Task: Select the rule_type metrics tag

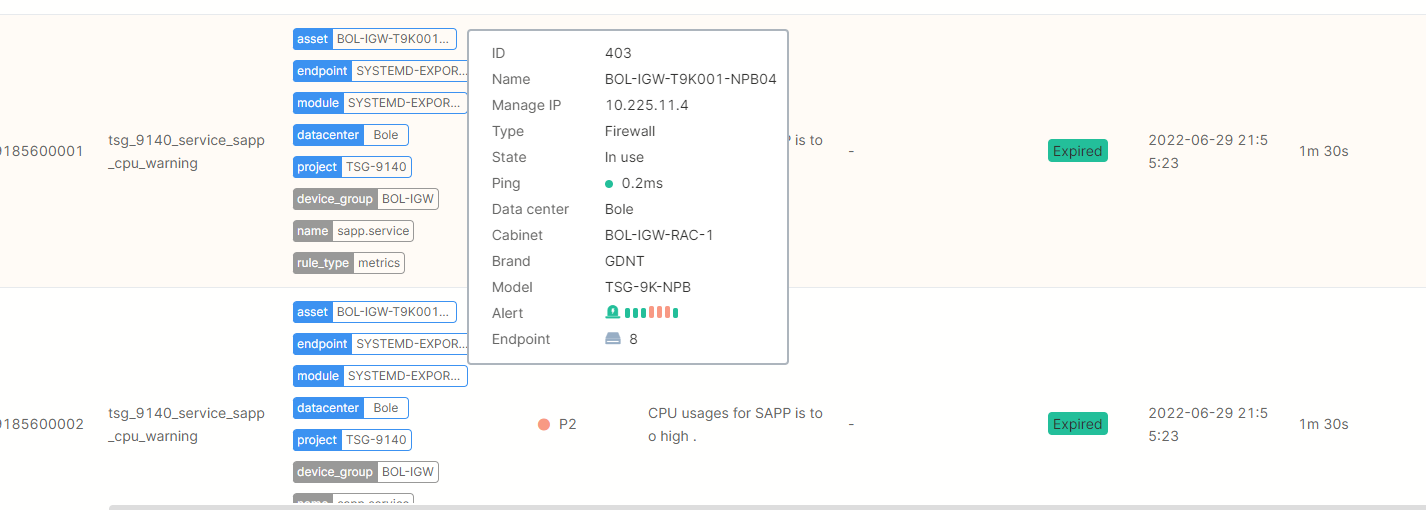Action: click(349, 263)
